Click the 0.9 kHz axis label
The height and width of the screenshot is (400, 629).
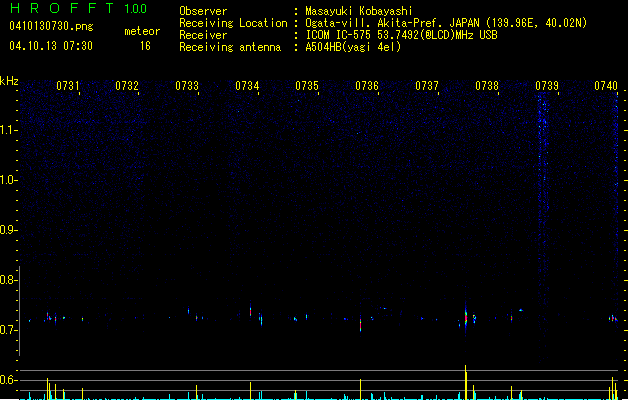(8, 230)
